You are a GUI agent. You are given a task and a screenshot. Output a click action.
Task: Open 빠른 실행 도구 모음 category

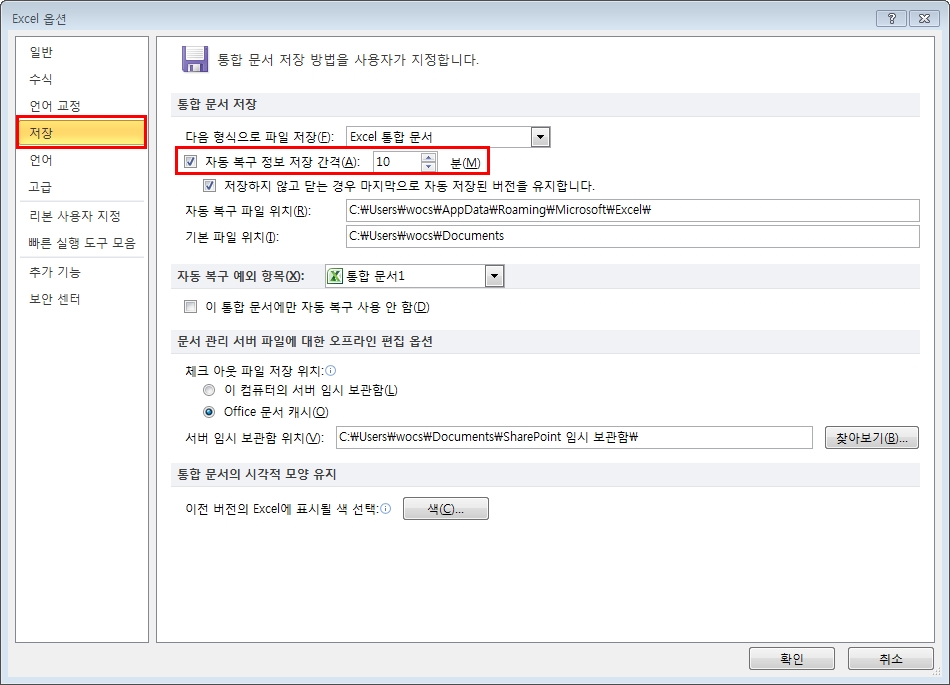pyautogui.click(x=82, y=243)
